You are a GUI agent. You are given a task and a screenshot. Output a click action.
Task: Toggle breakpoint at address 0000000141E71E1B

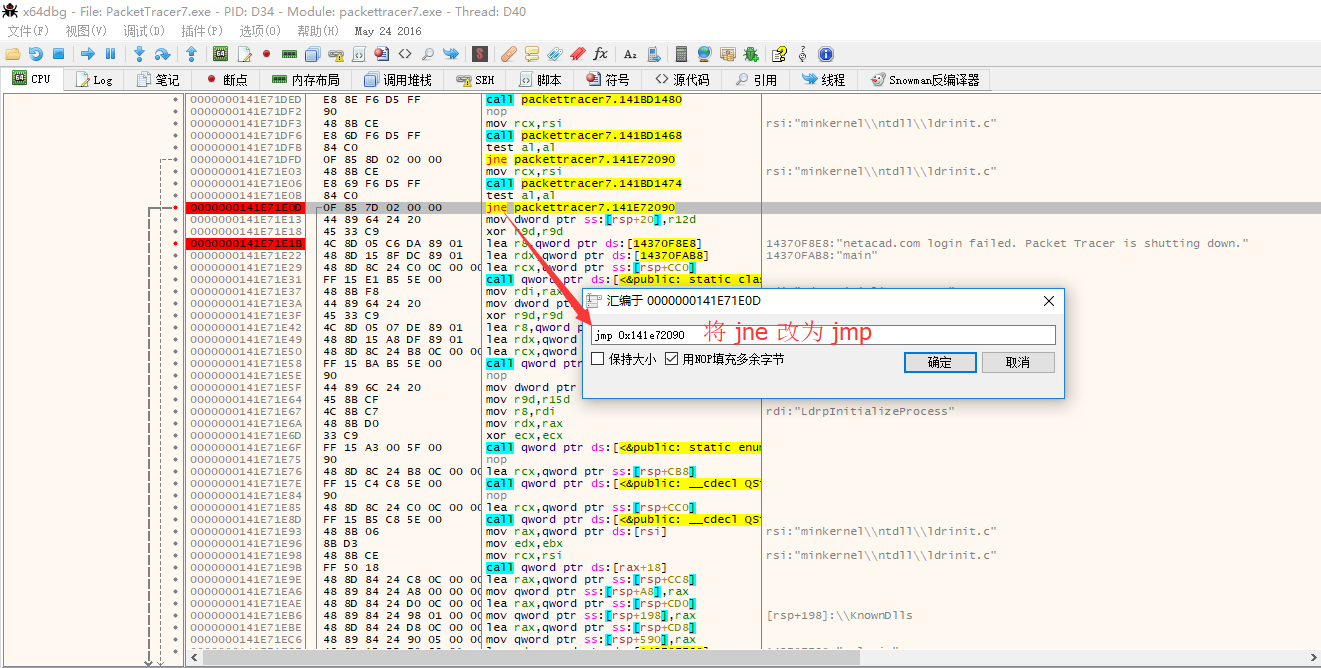coord(176,243)
